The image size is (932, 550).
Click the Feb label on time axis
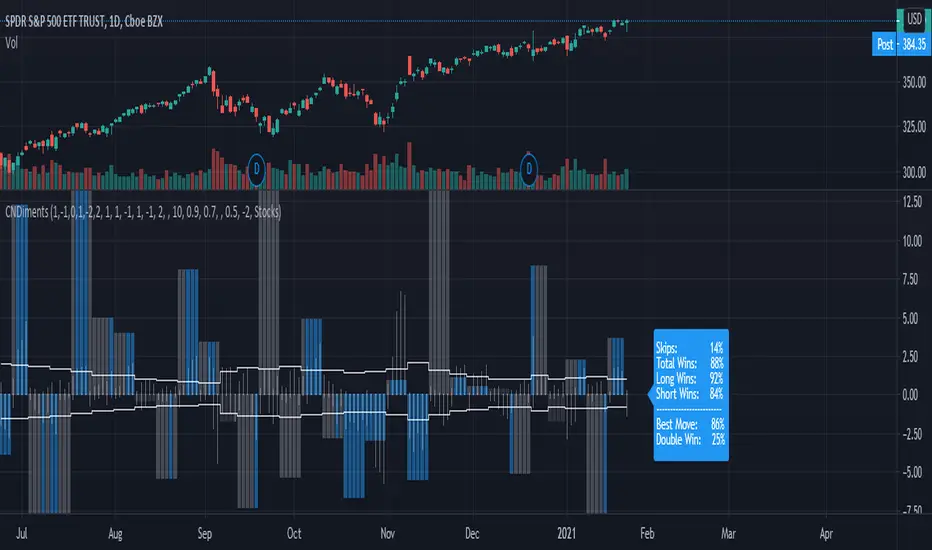(647, 533)
